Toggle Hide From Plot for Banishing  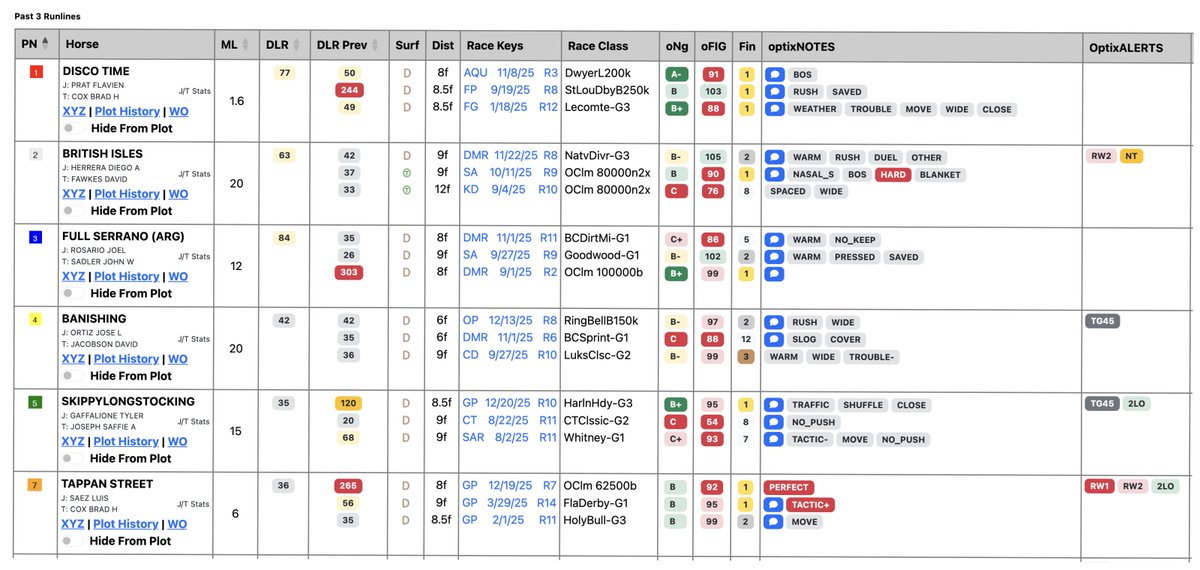pyautogui.click(x=74, y=376)
